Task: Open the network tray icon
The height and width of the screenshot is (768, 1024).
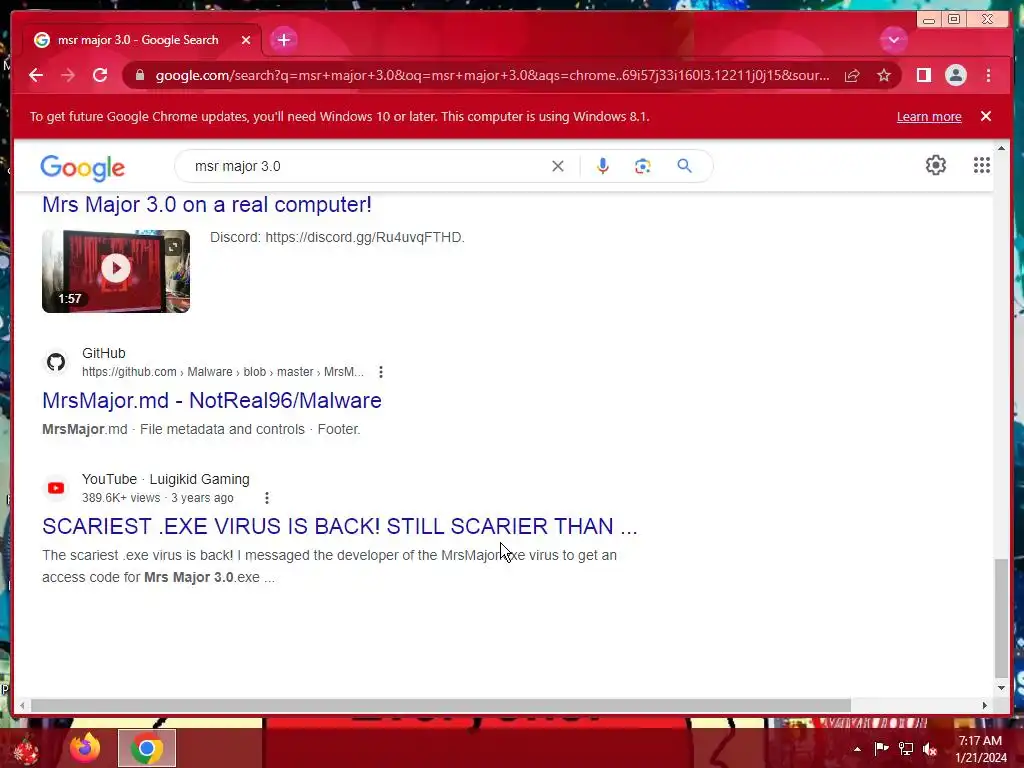Action: pos(906,749)
